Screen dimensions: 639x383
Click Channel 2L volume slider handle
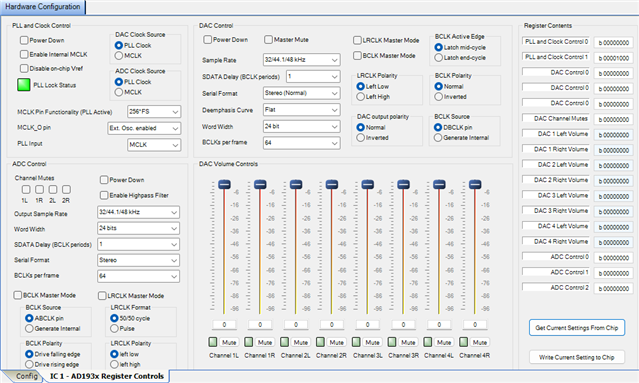click(x=296, y=184)
